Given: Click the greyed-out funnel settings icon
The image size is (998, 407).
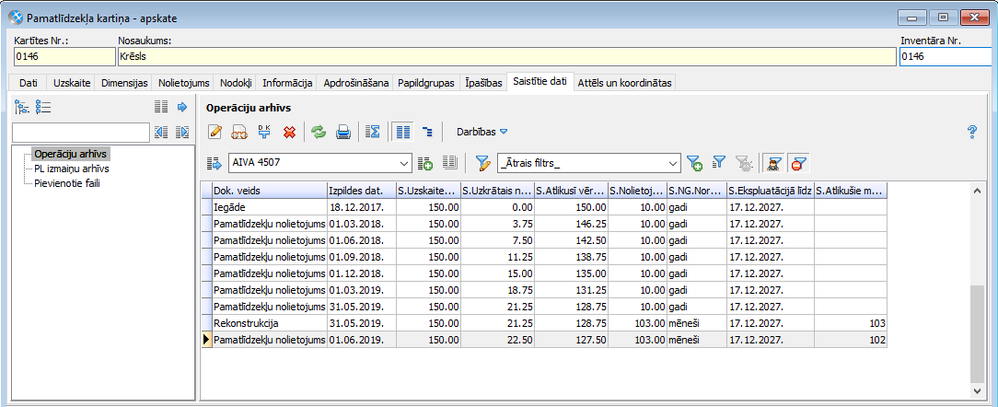Looking at the screenshot, I should click(743, 163).
